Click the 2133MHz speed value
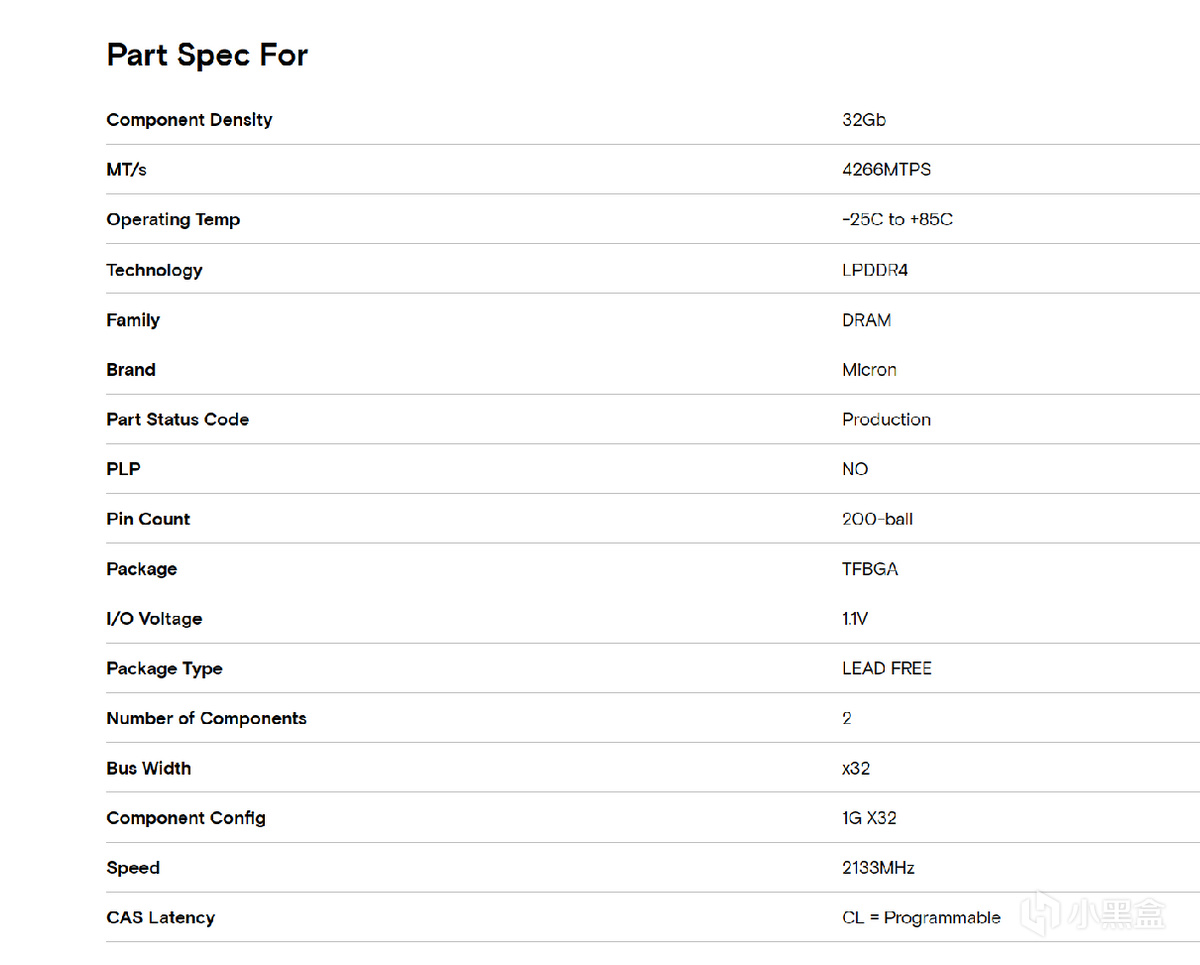The height and width of the screenshot is (965, 1200). click(x=878, y=868)
